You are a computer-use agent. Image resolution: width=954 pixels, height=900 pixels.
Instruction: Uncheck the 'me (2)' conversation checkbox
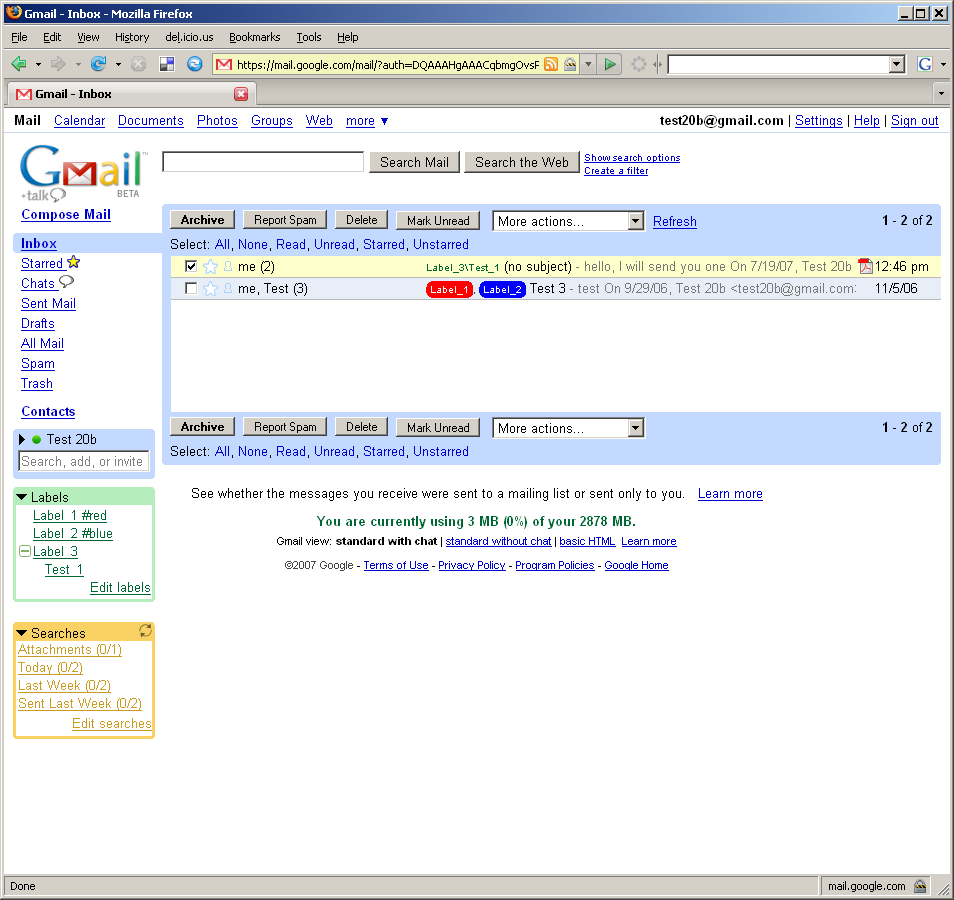click(191, 266)
